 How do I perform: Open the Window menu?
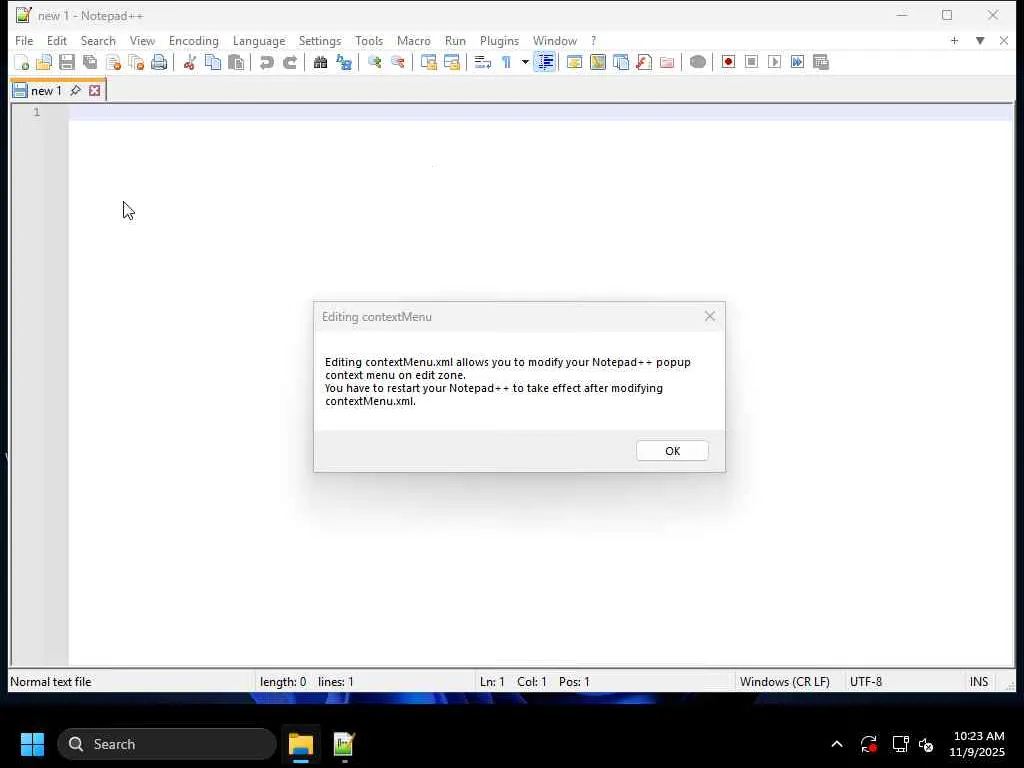pyautogui.click(x=554, y=40)
